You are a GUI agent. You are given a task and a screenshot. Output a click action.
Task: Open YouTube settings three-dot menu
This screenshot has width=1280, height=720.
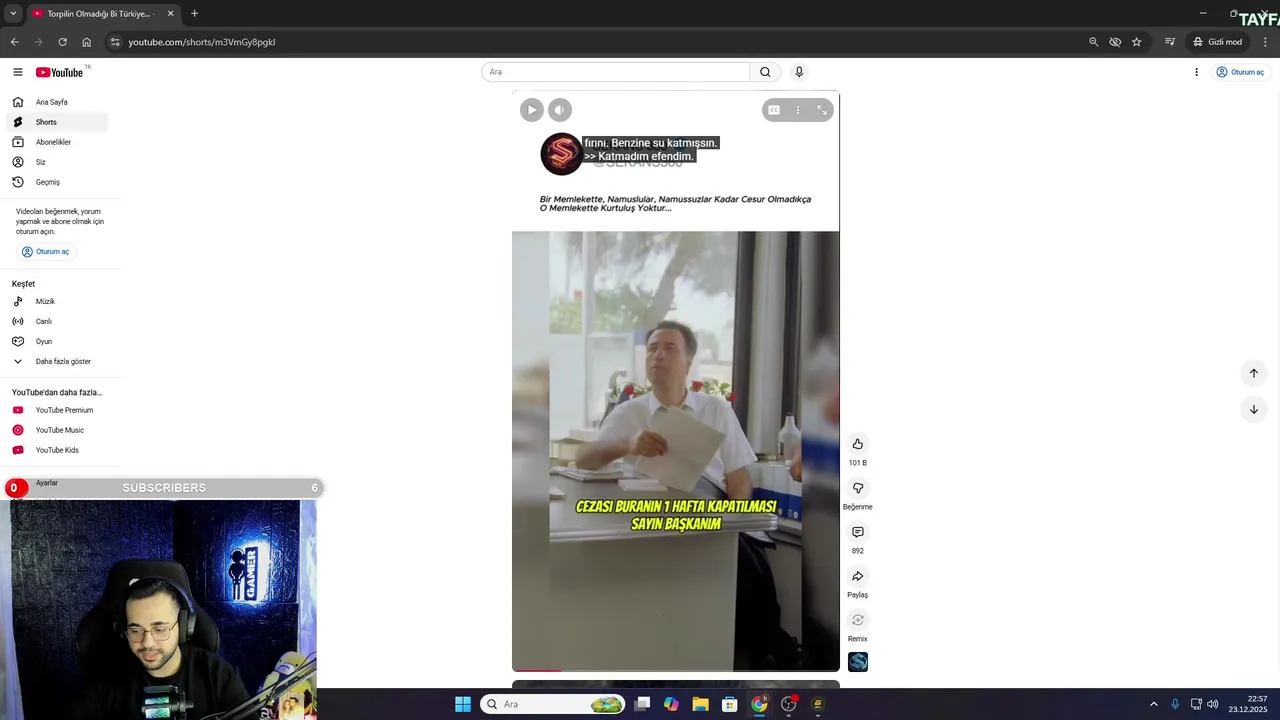tap(1196, 72)
